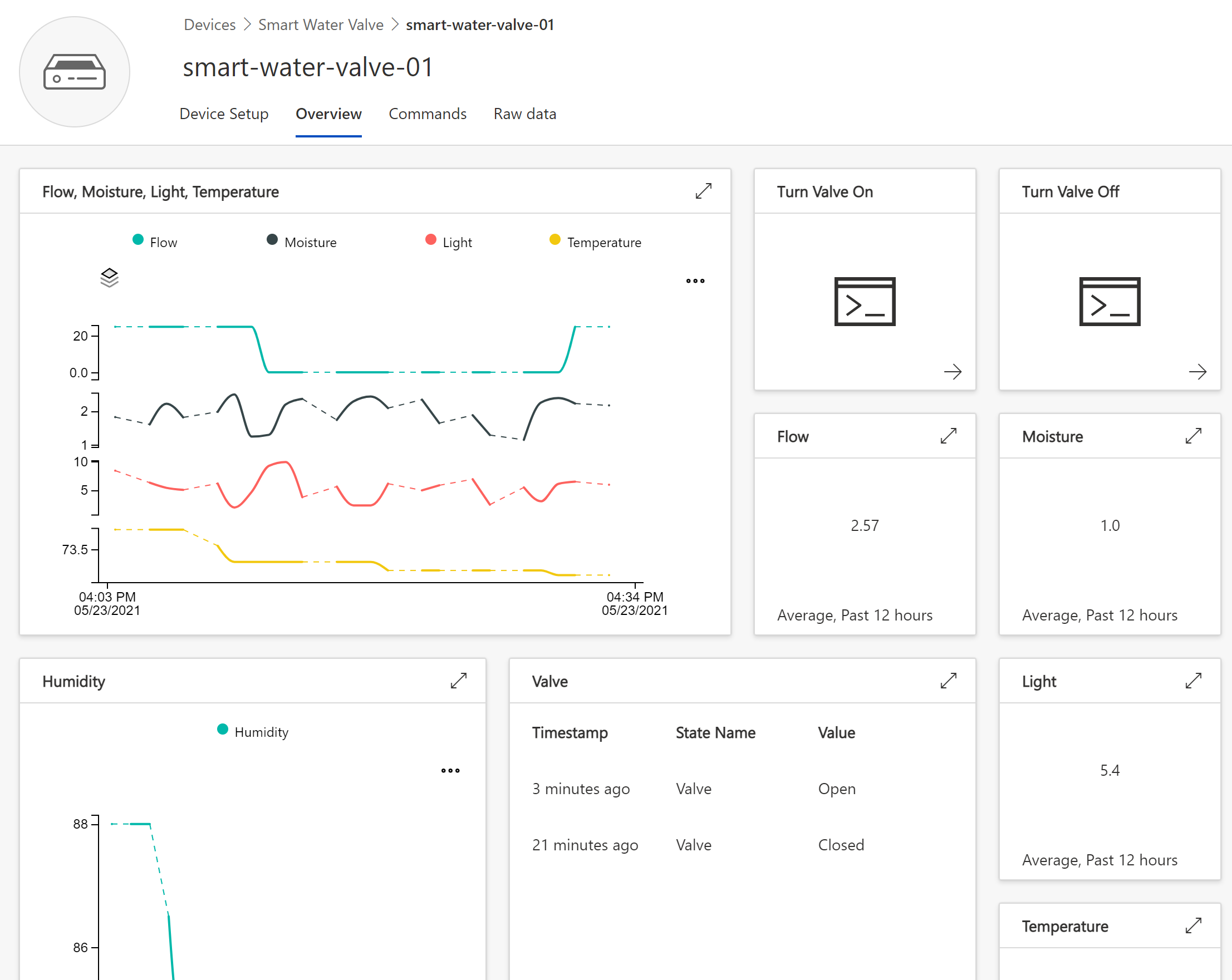This screenshot has width=1232, height=980.
Task: Switch to the Commands tab
Action: (427, 114)
